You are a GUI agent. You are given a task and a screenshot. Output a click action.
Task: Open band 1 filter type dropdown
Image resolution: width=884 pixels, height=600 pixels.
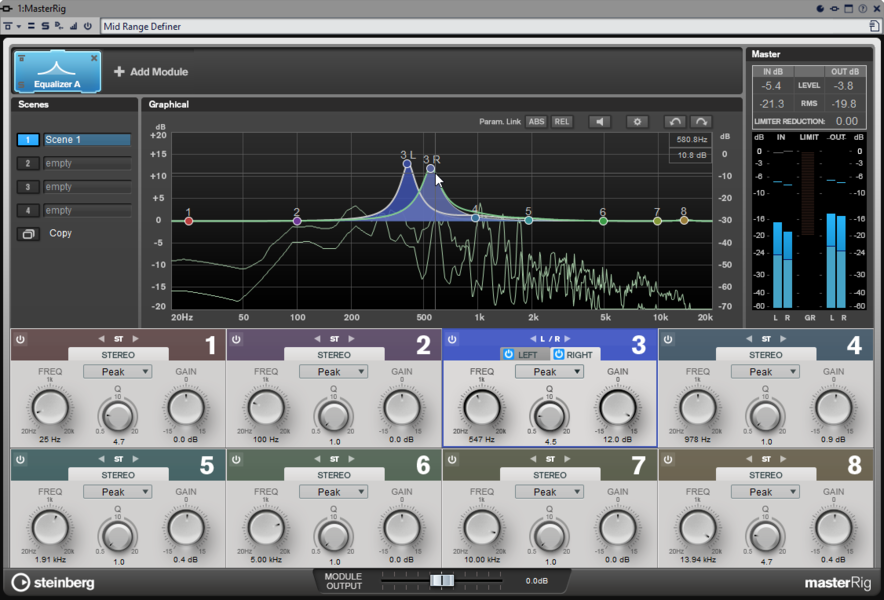pyautogui.click(x=117, y=372)
